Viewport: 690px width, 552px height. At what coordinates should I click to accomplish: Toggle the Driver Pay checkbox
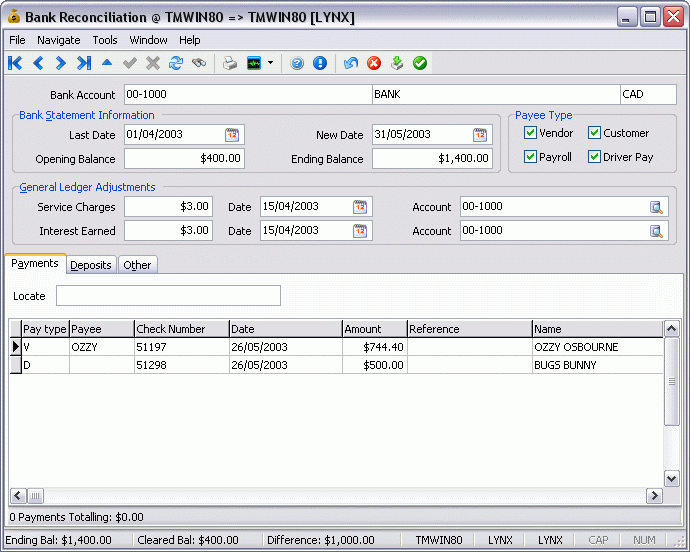tap(595, 157)
